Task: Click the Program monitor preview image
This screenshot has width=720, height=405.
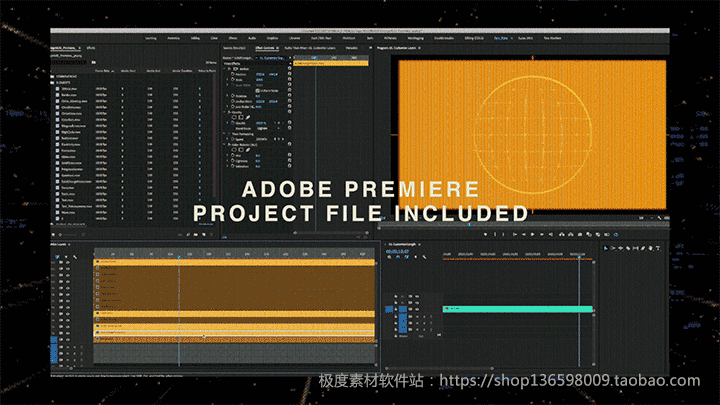Action: coord(532,135)
